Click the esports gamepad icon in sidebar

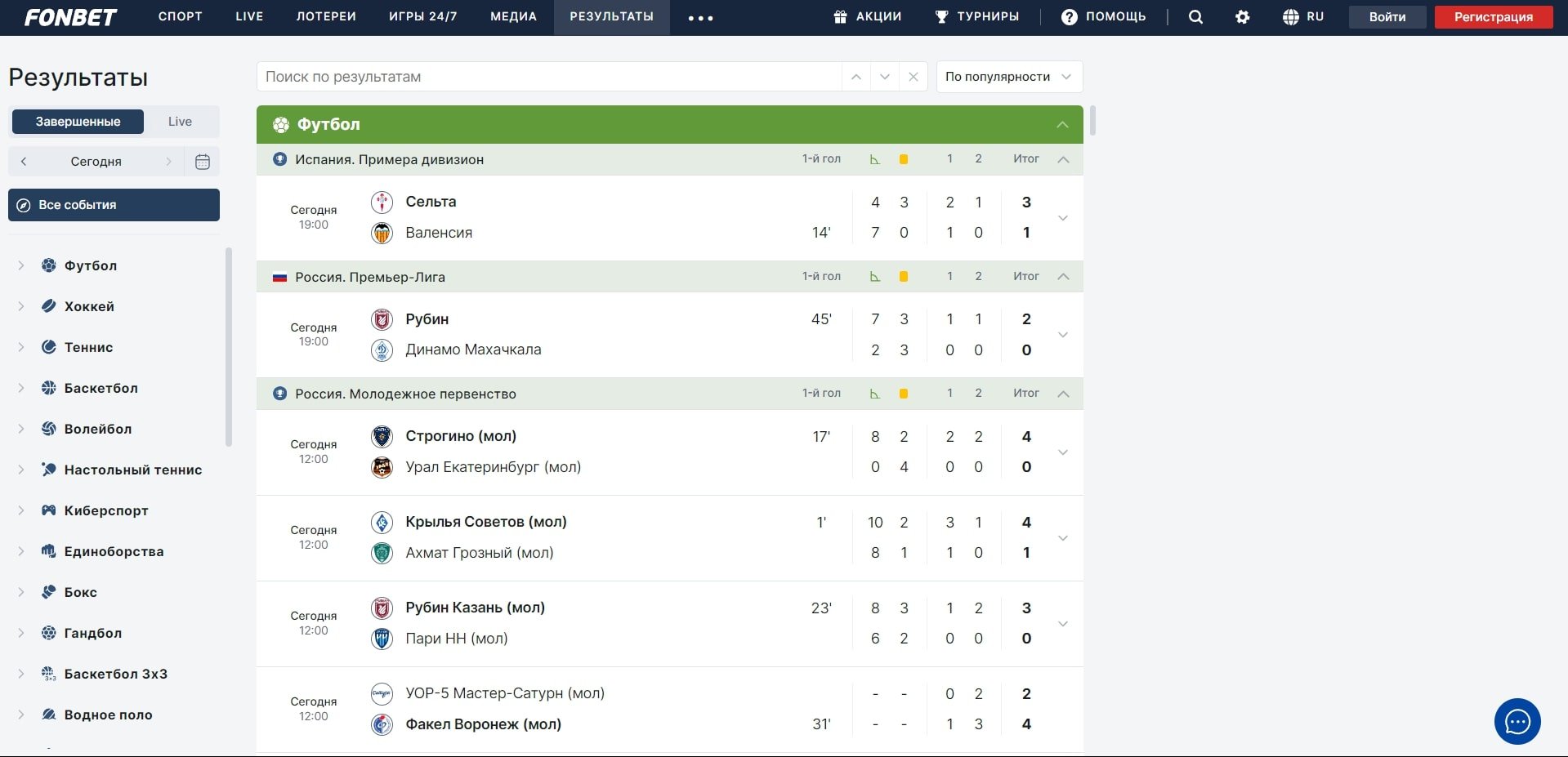[x=49, y=510]
